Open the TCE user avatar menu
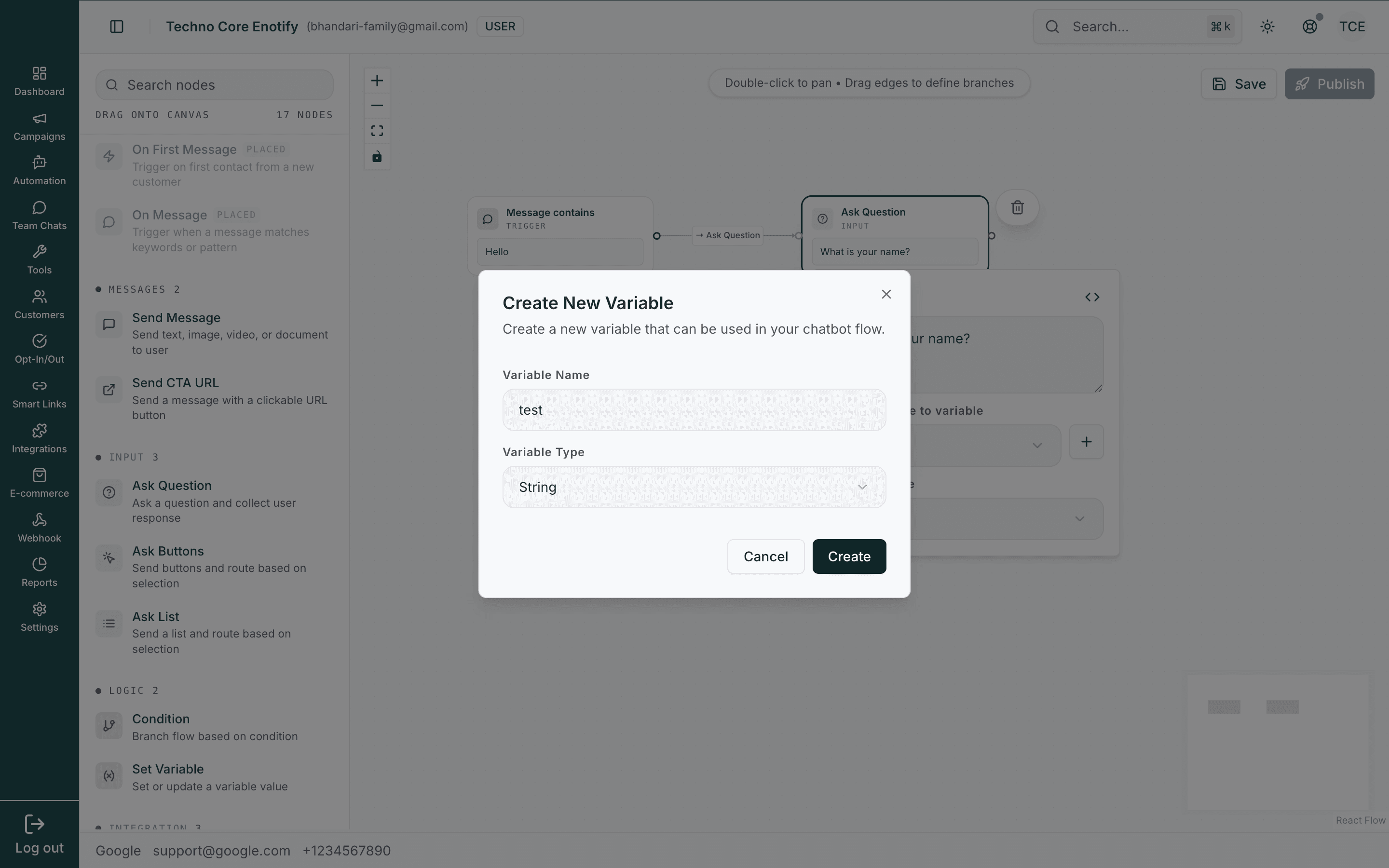This screenshot has height=868, width=1389. click(1352, 27)
